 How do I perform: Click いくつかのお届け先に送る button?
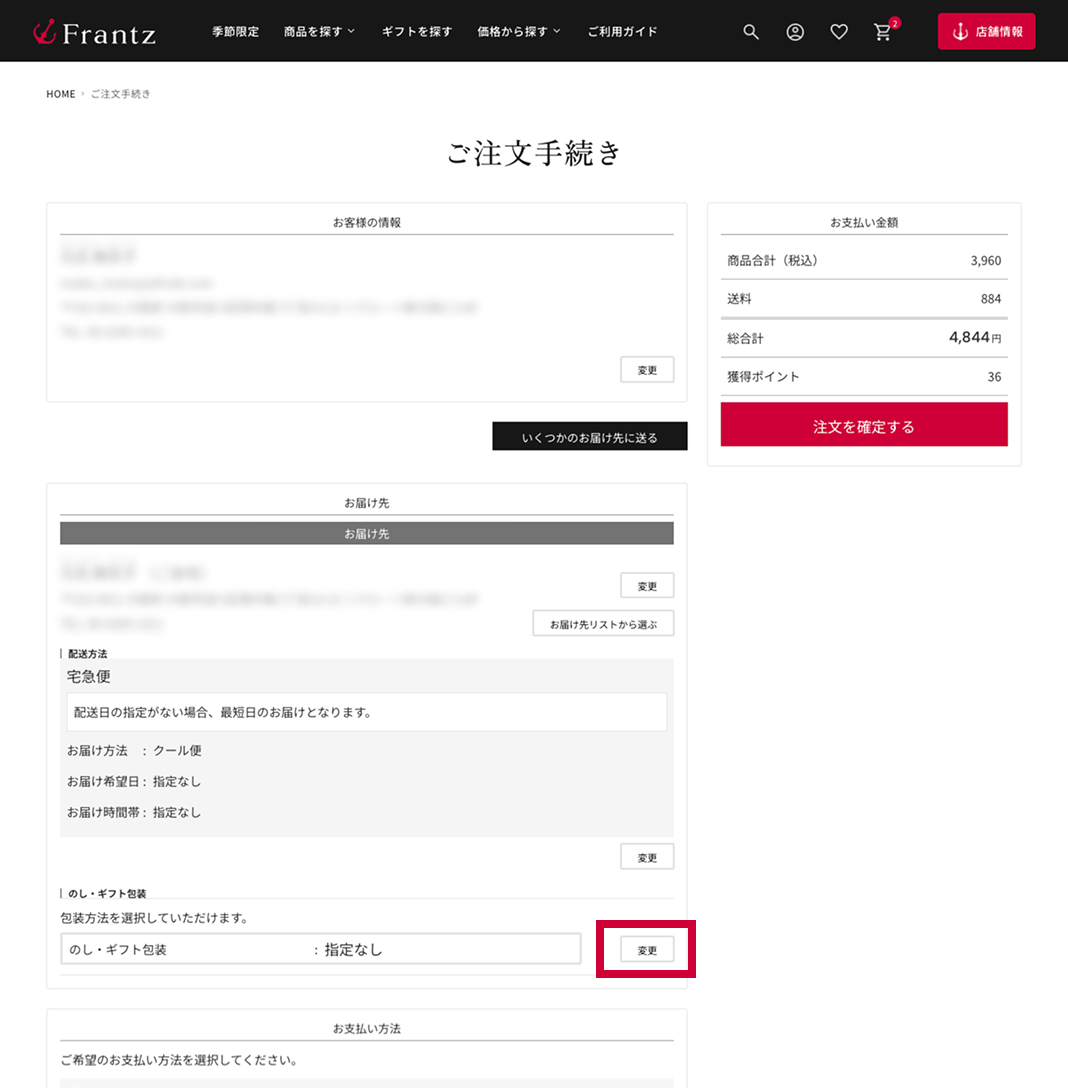pos(589,437)
